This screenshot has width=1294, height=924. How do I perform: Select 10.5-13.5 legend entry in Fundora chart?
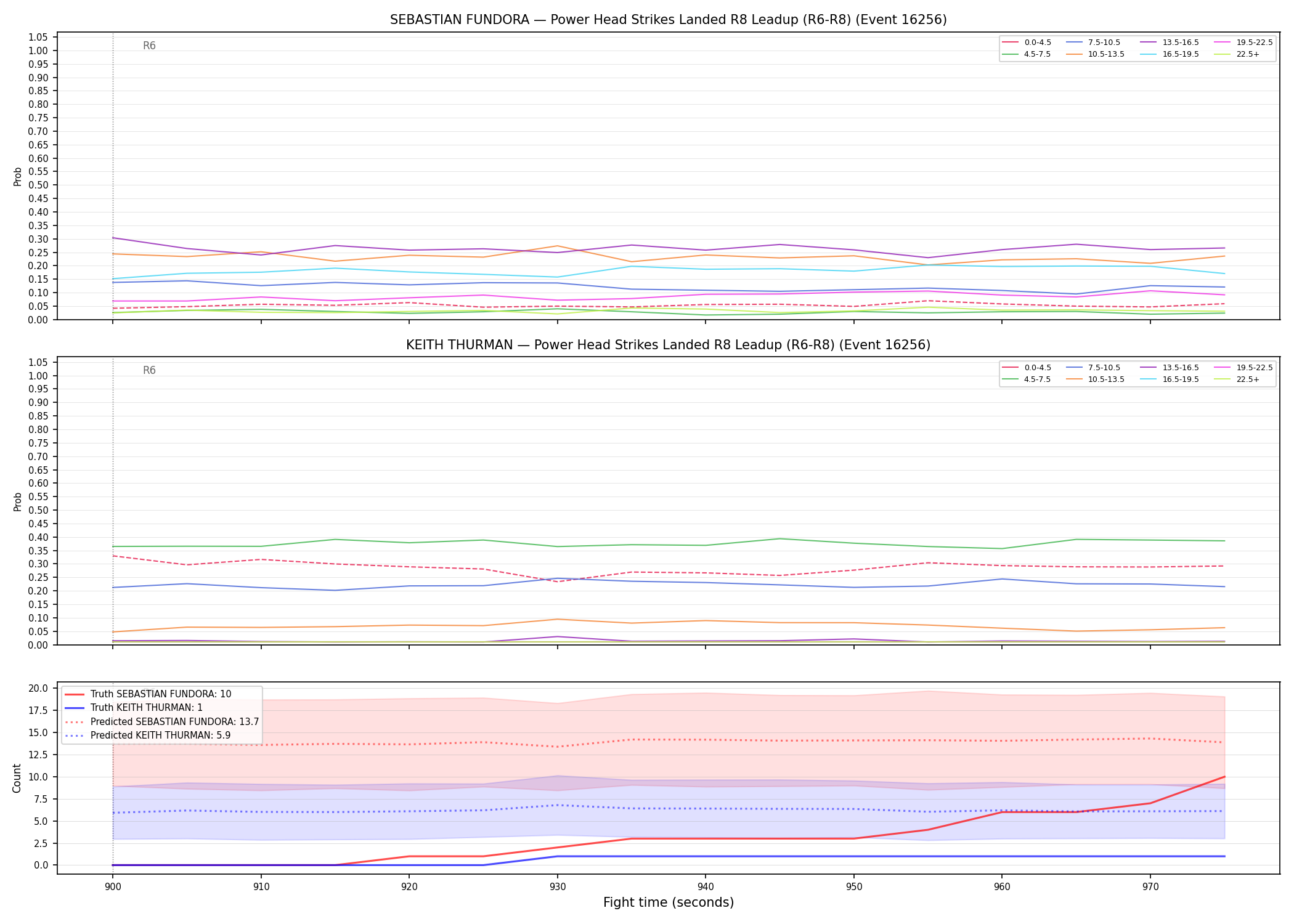(1095, 54)
